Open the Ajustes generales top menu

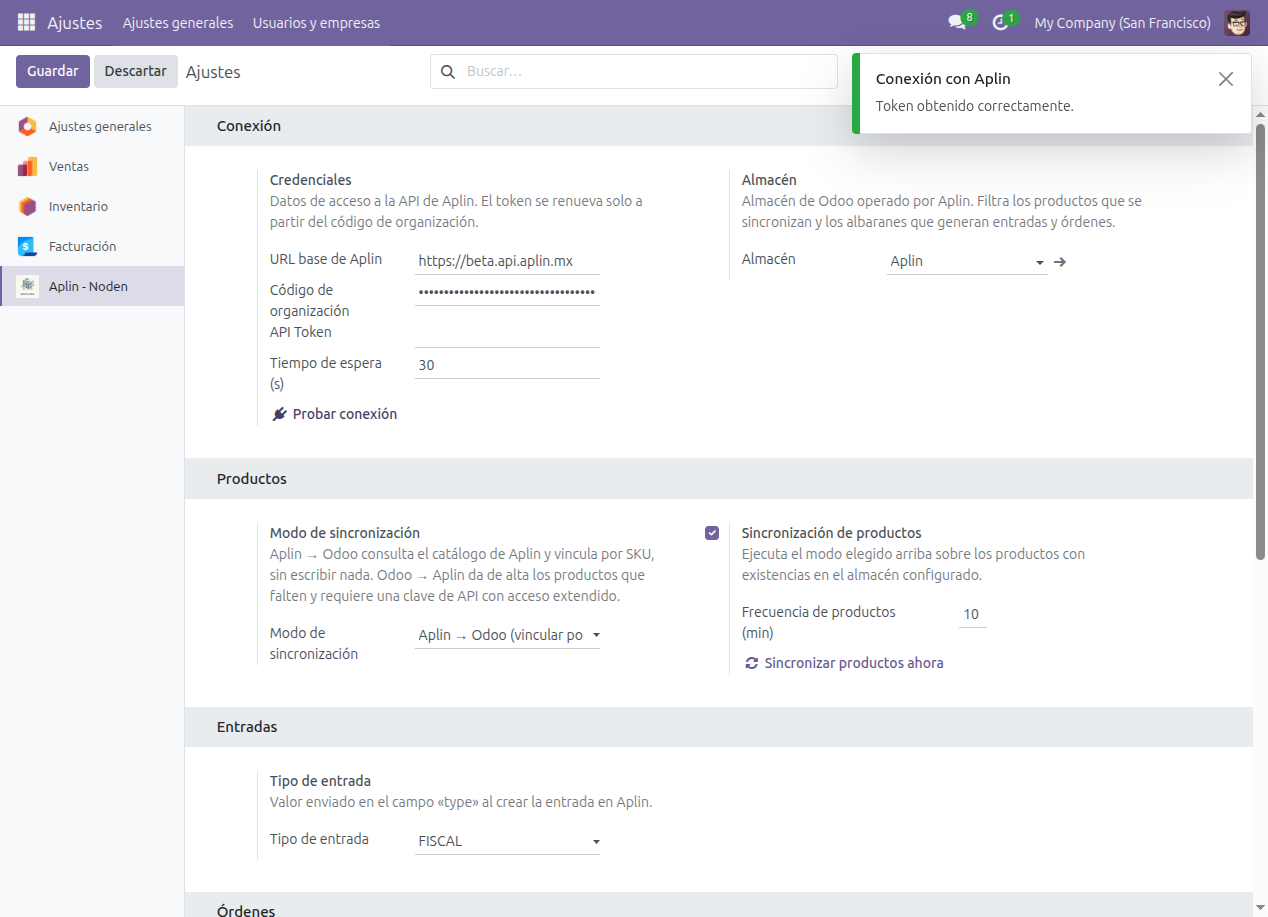178,22
